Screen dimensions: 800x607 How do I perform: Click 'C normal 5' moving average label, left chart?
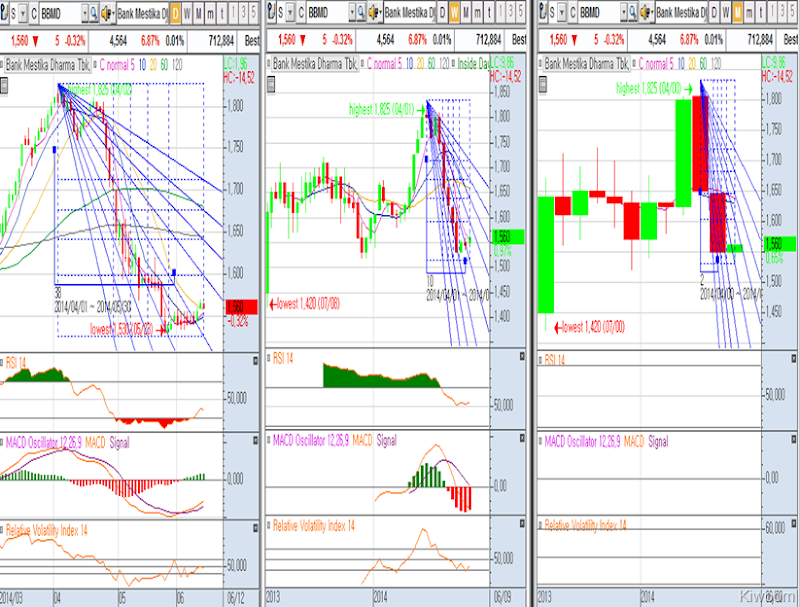[x=117, y=65]
